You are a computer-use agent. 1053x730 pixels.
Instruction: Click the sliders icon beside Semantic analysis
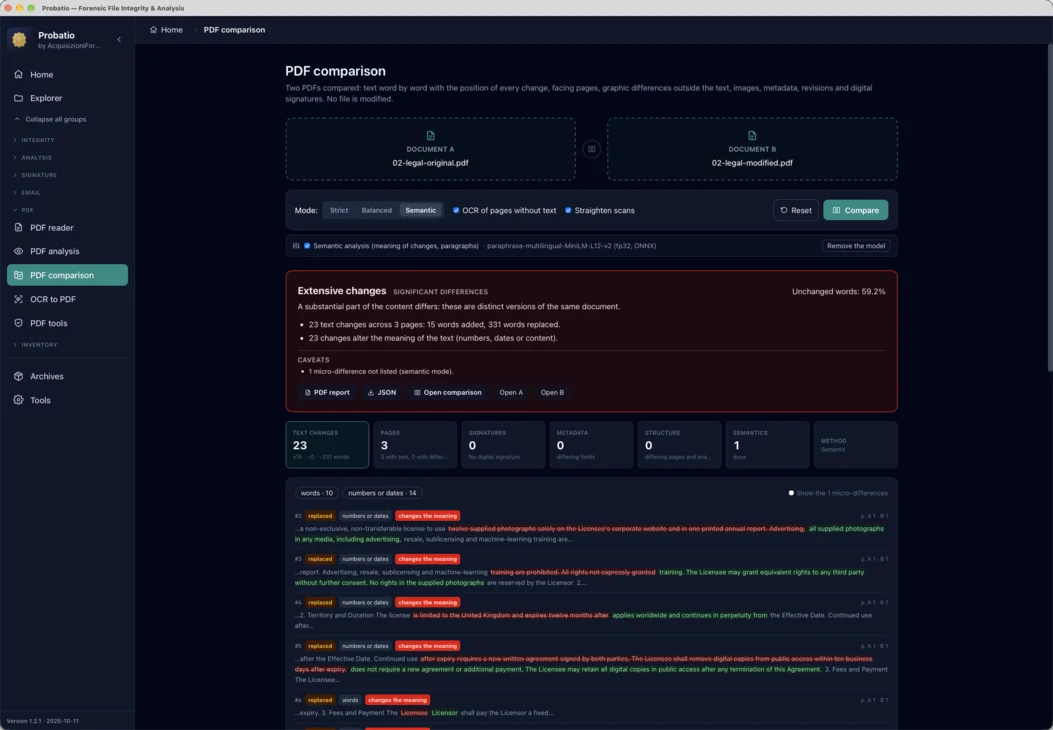tap(295, 246)
